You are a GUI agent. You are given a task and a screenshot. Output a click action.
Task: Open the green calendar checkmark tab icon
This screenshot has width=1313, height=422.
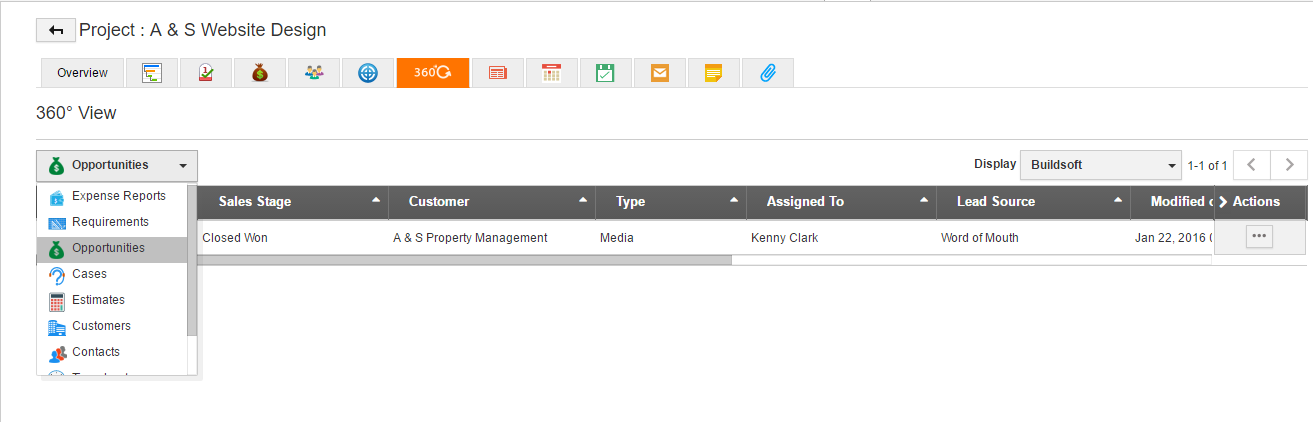(x=605, y=73)
